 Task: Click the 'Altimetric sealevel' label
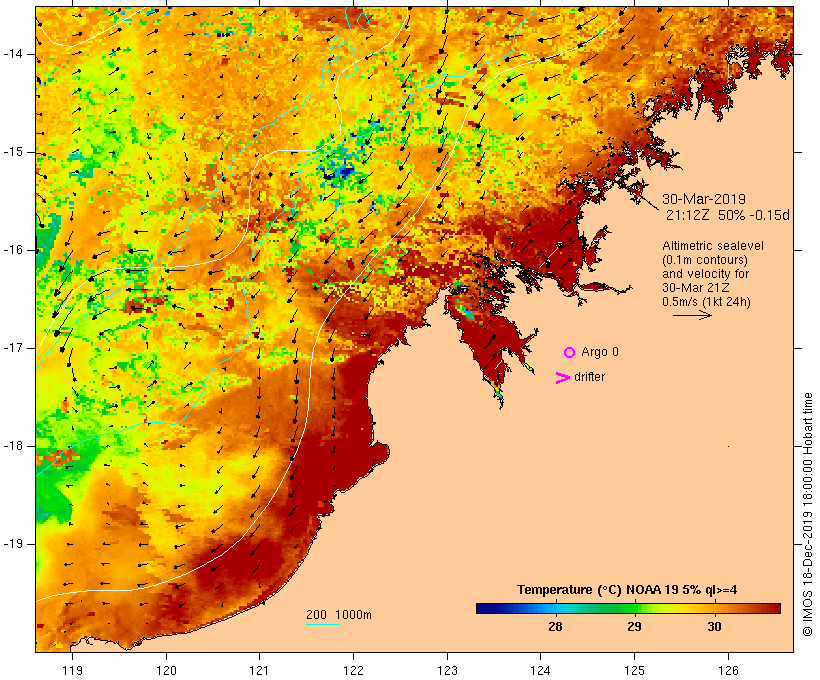coord(713,246)
